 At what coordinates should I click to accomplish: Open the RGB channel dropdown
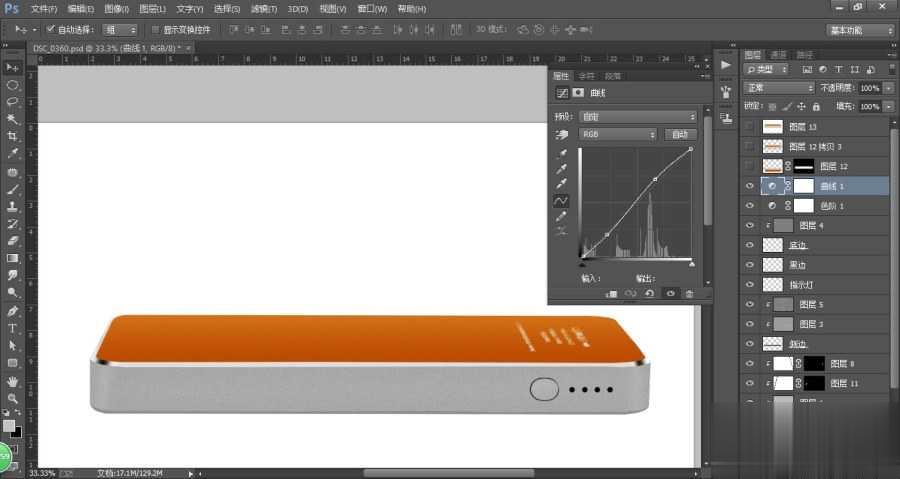(617, 134)
